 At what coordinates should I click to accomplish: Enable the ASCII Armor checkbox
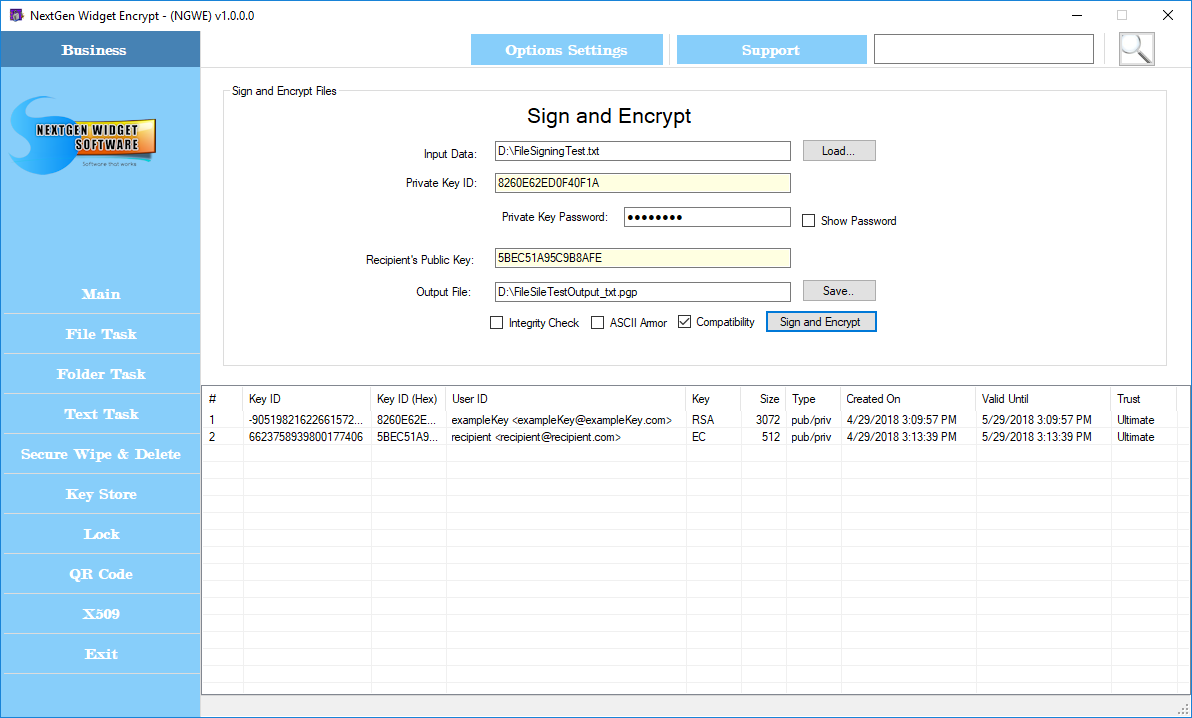[598, 322]
